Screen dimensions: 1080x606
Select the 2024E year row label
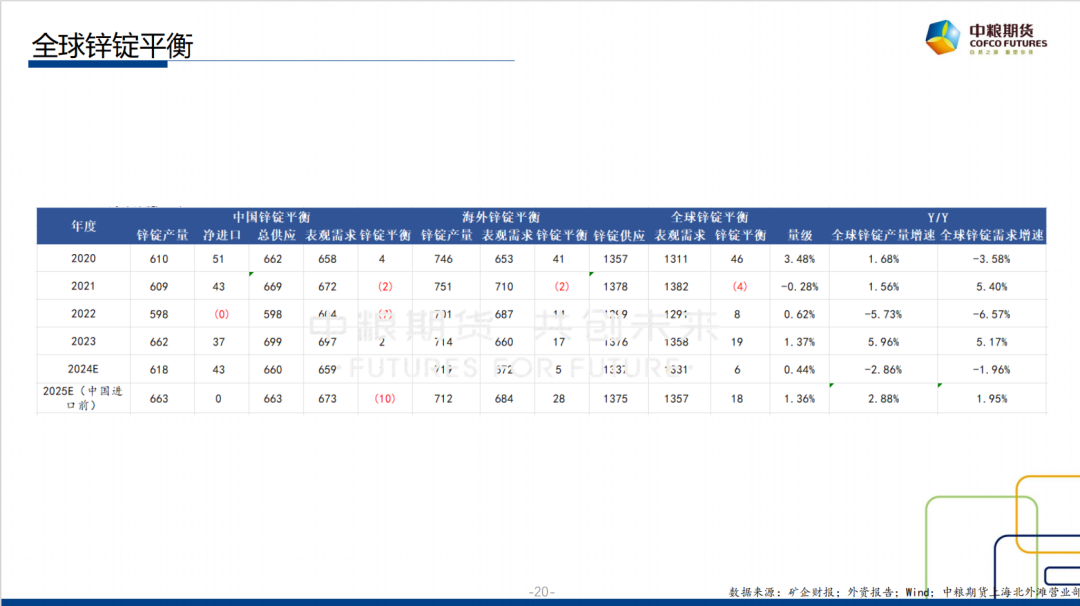[x=83, y=368]
